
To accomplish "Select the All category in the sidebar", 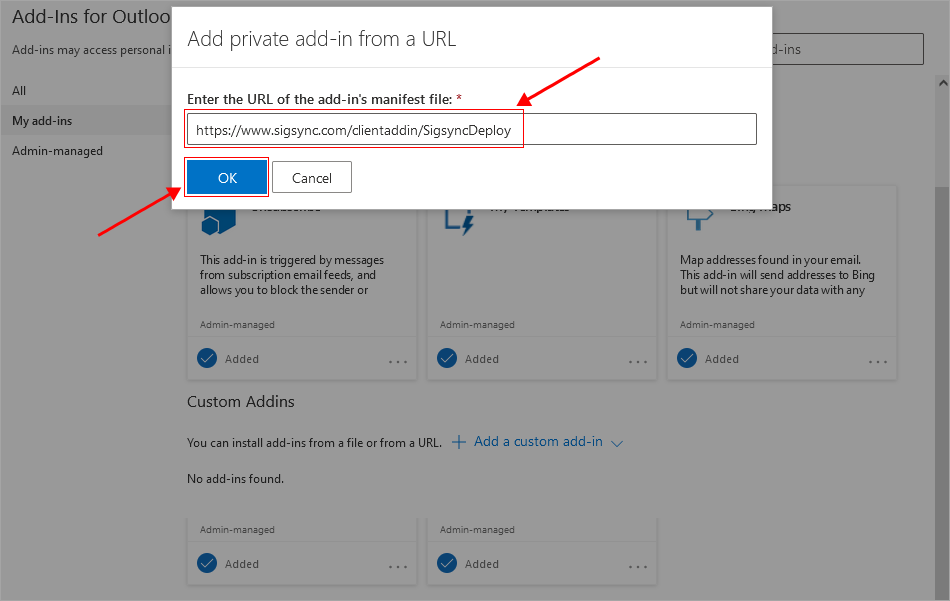I will 19,91.
